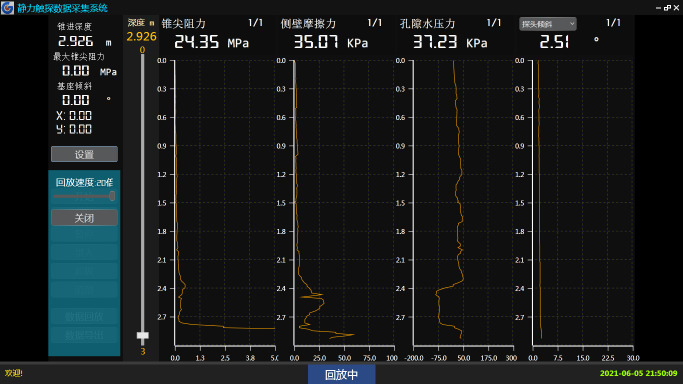Select the dimmed 数据导出 button
683x384 pixels.
coord(84,335)
